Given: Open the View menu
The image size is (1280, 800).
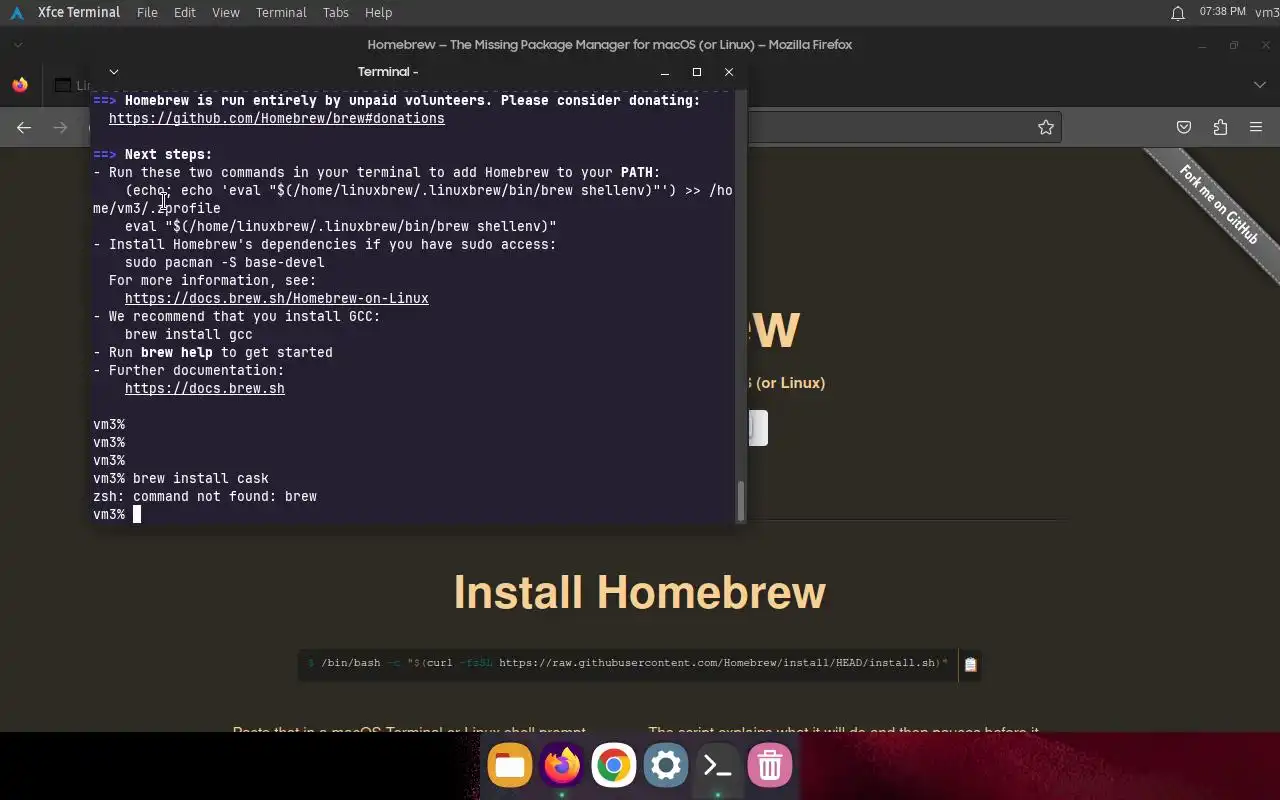Looking at the screenshot, I should point(226,13).
